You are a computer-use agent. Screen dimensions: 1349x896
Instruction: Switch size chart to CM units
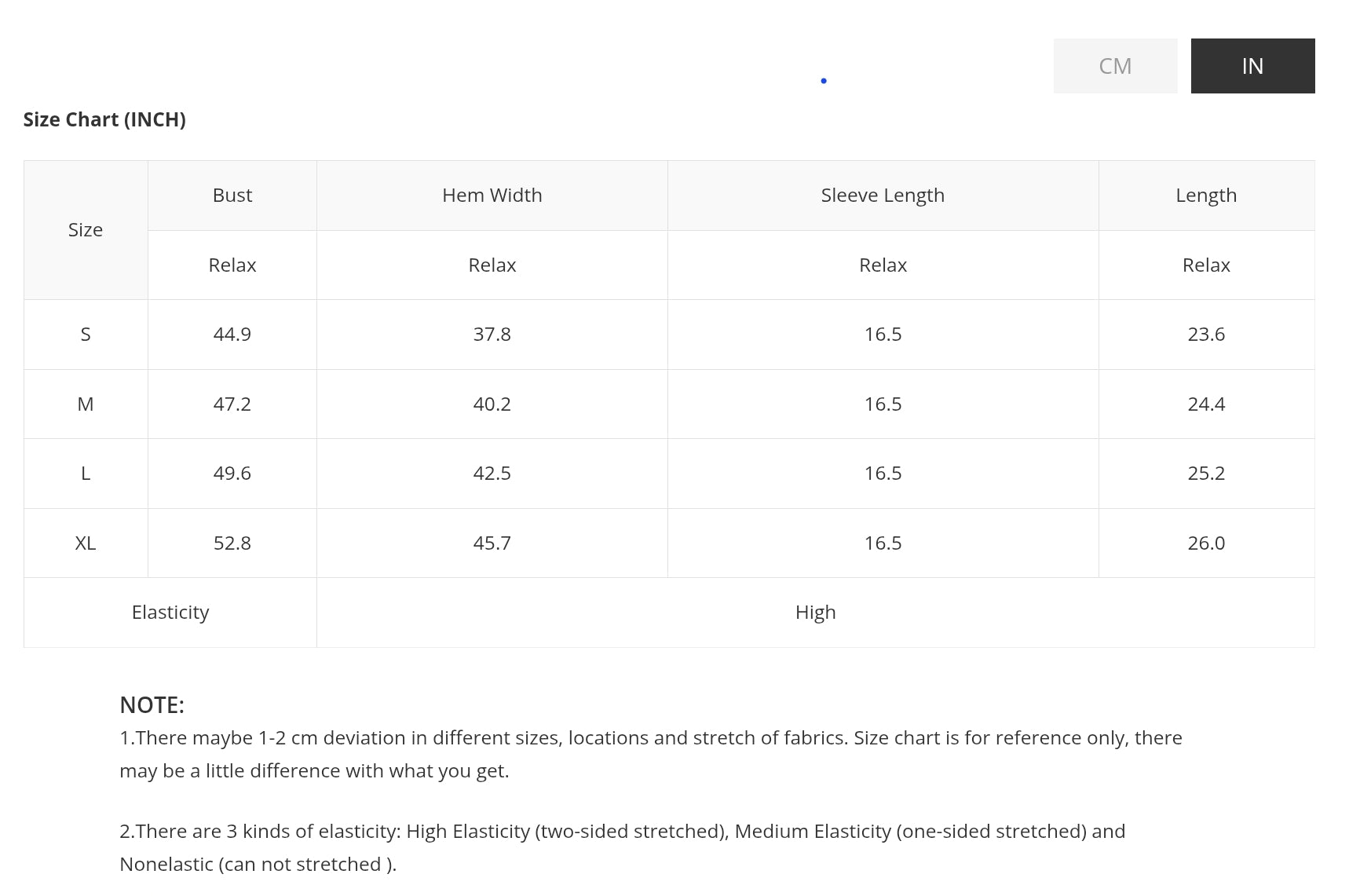pos(1115,66)
